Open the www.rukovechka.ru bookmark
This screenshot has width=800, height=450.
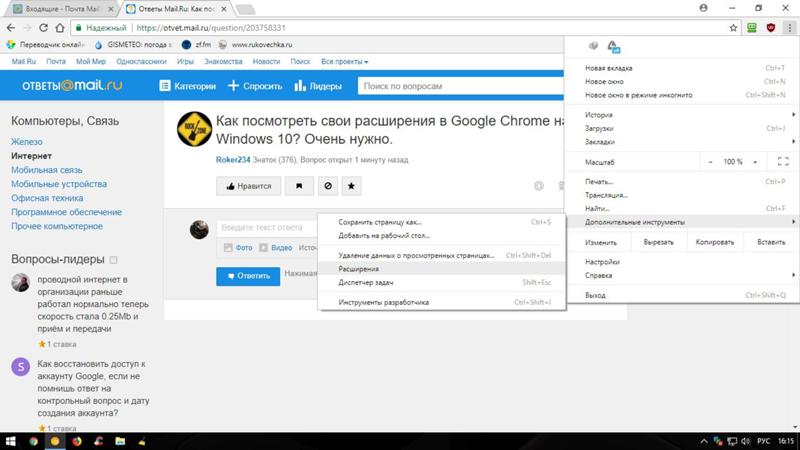click(x=256, y=45)
